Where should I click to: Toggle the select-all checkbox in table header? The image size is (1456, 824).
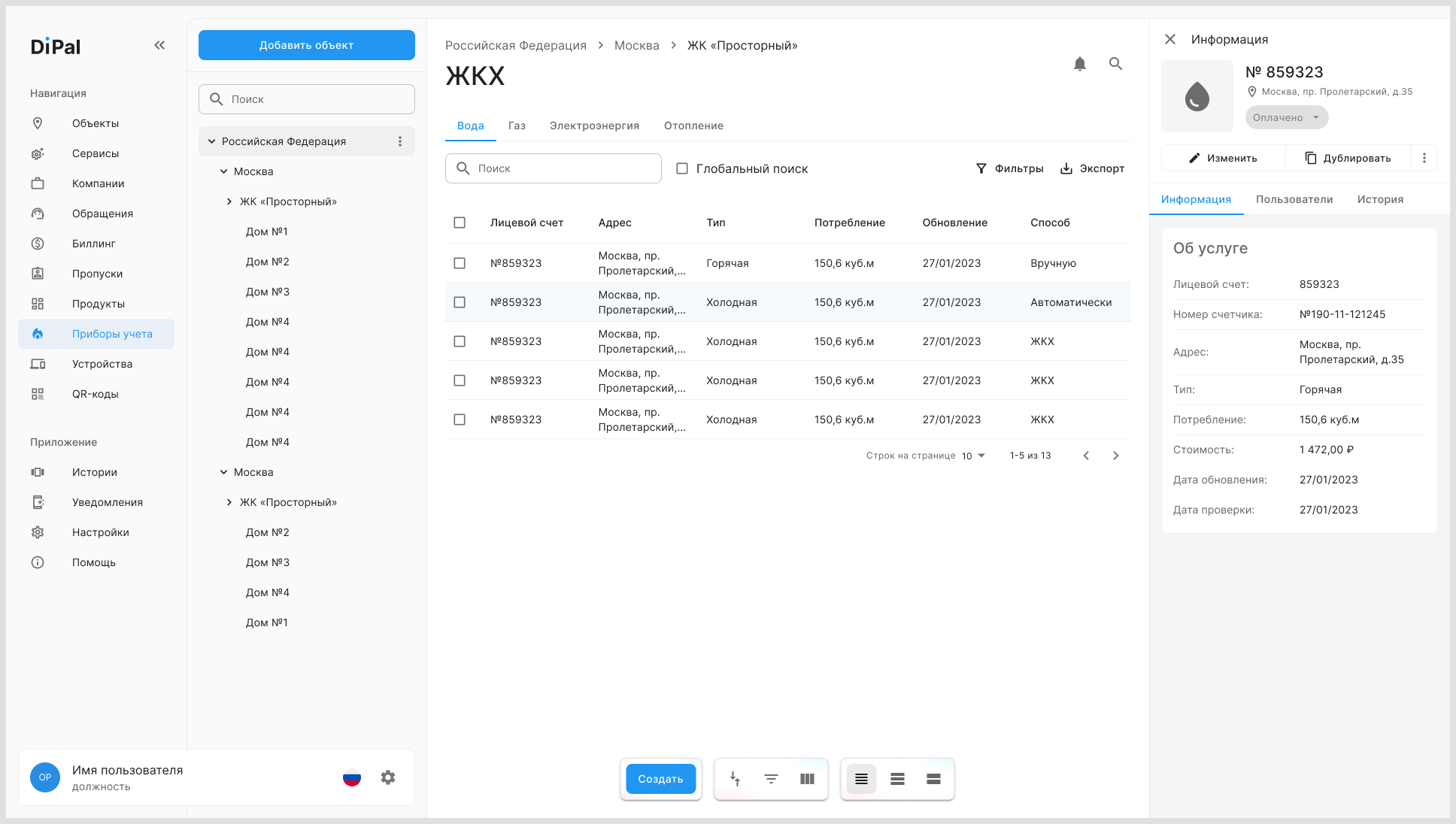pyautogui.click(x=460, y=223)
